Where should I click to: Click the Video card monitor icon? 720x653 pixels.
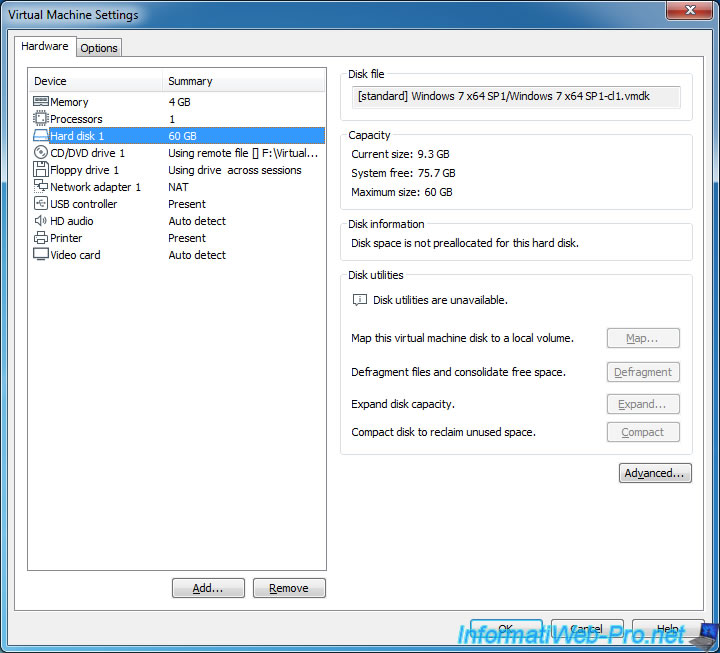(x=41, y=255)
